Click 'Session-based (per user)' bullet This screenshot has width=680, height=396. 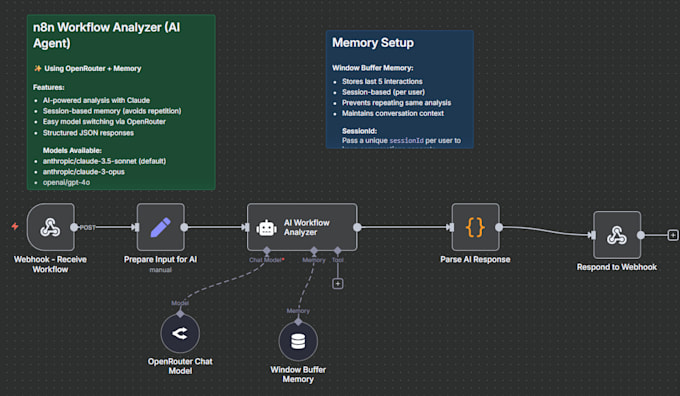click(x=383, y=92)
